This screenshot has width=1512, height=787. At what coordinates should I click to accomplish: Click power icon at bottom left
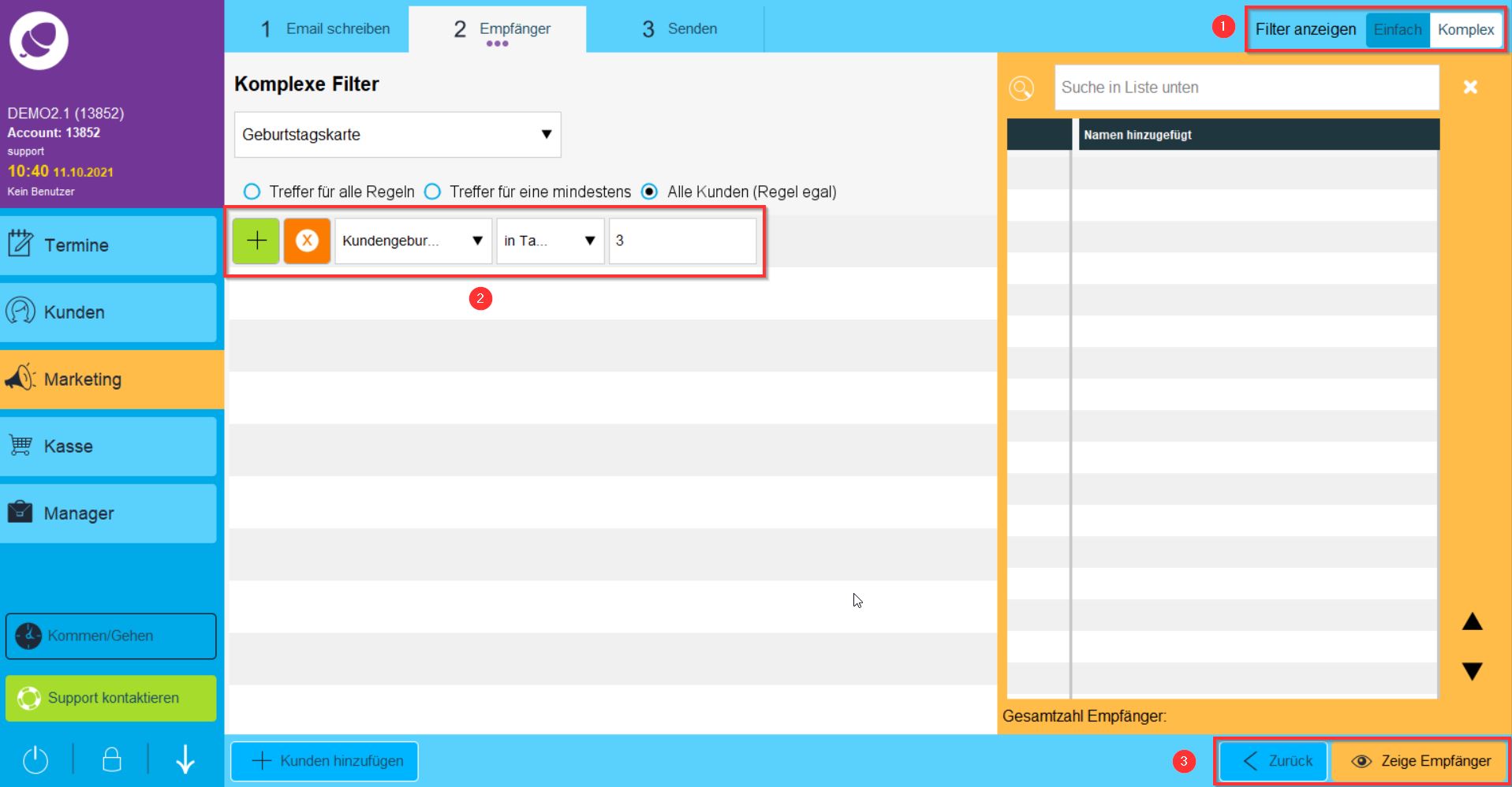[35, 760]
